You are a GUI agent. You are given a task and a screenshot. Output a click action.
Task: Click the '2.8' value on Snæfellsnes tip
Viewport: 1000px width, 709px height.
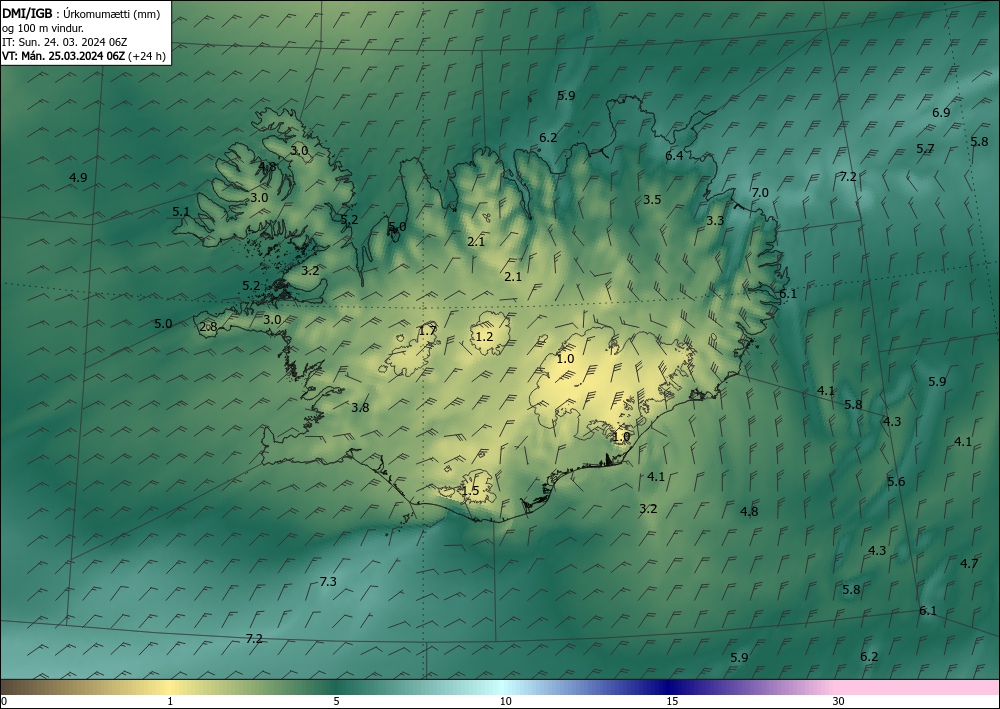(208, 327)
